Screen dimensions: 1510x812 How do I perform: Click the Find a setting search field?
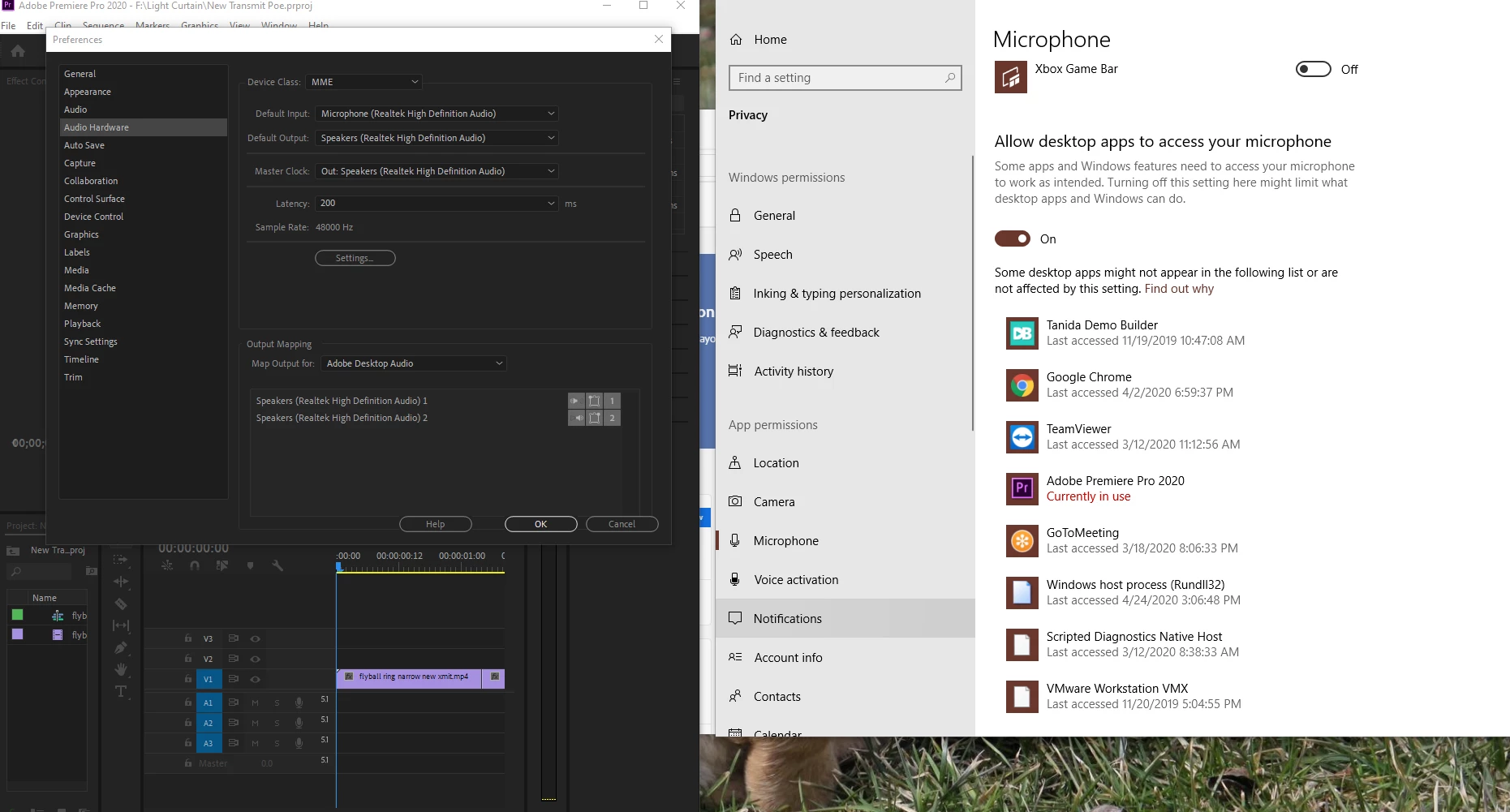point(845,78)
